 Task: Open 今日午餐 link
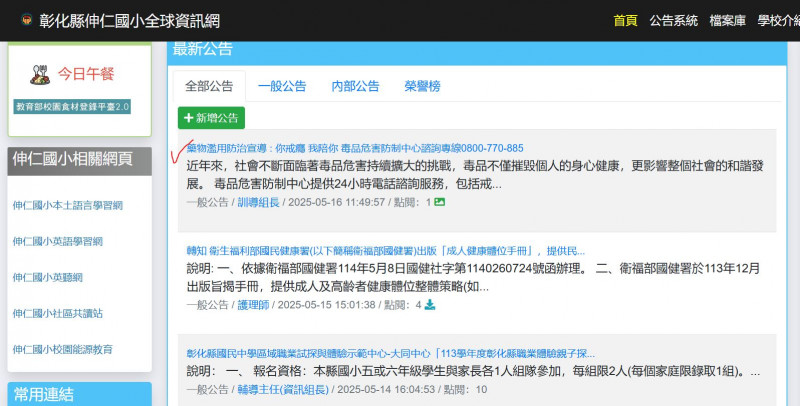click(86, 74)
